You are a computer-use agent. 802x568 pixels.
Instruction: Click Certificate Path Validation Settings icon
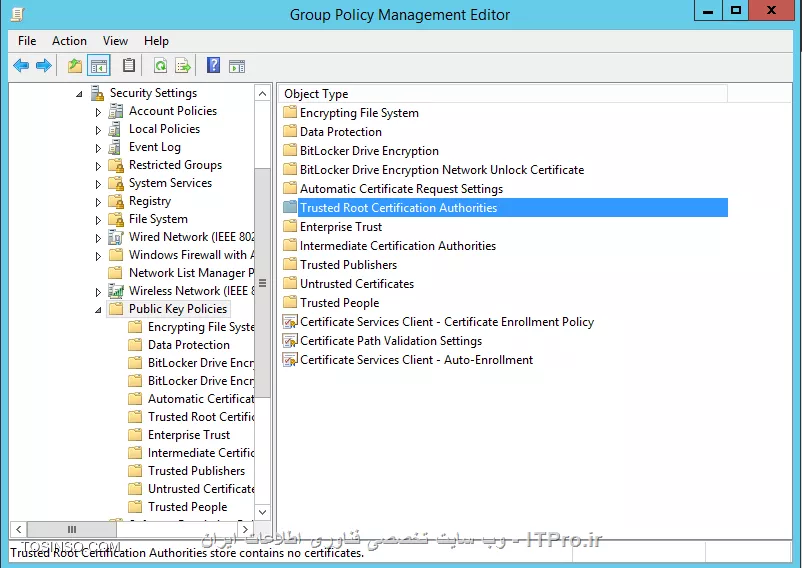(x=290, y=341)
